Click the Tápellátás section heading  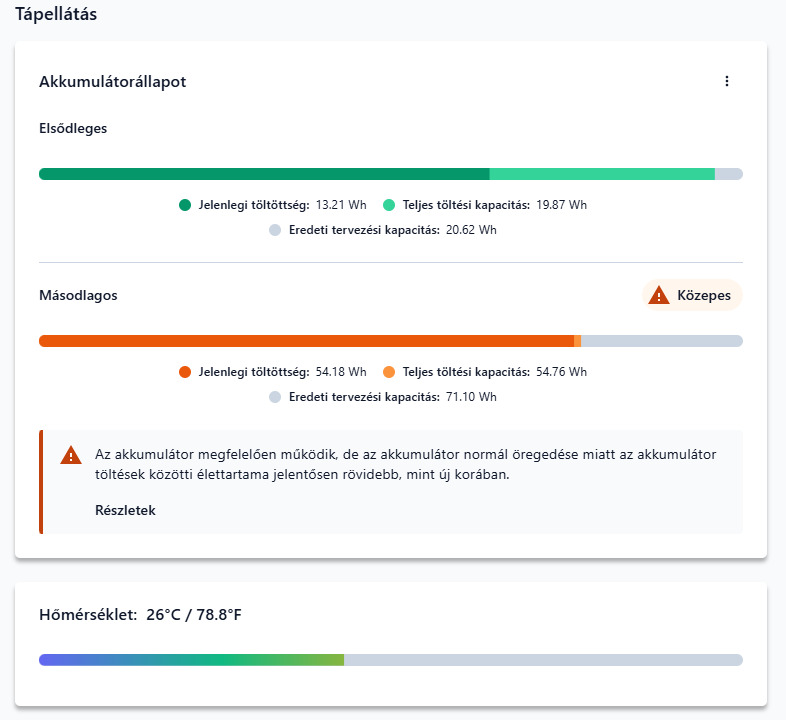[56, 15]
